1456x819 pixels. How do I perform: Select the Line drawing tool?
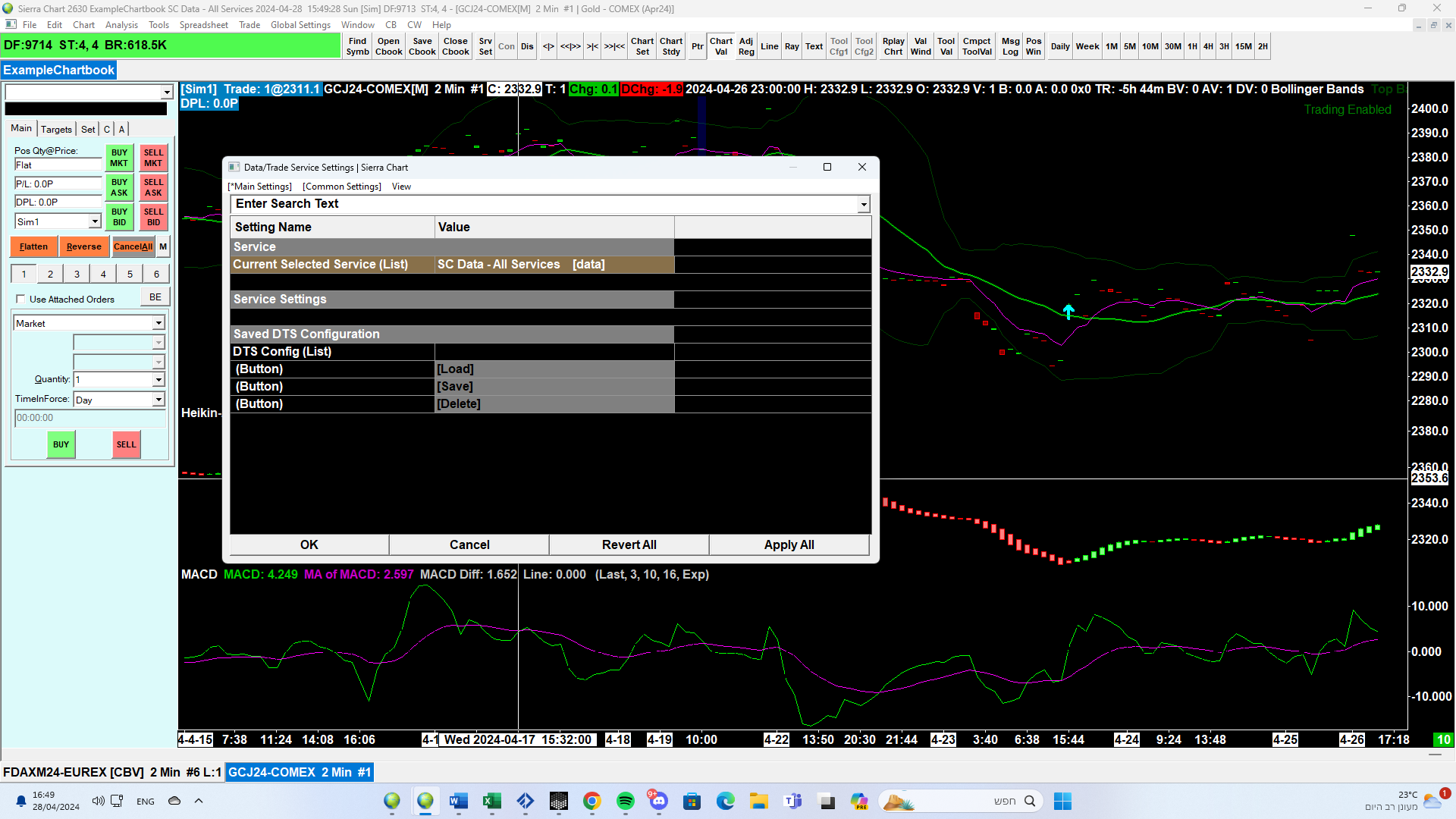coord(769,46)
